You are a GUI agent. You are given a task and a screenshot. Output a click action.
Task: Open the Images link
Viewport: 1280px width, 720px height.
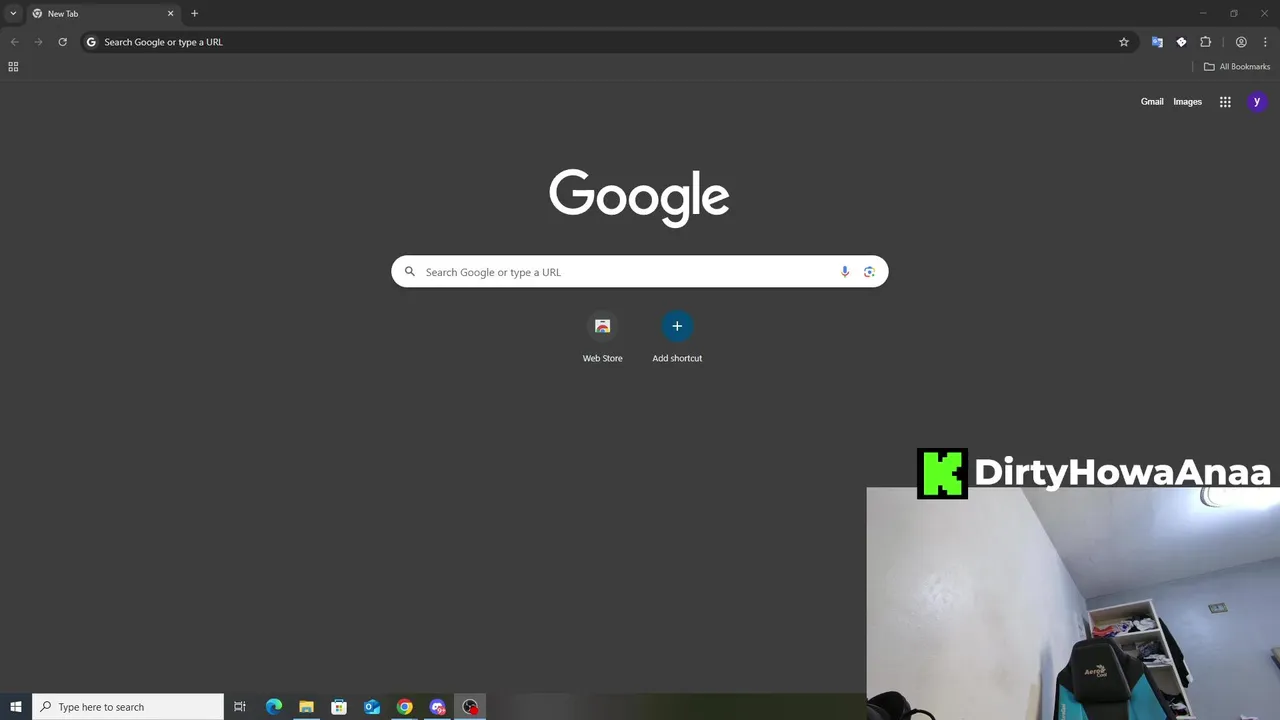tap(1187, 101)
